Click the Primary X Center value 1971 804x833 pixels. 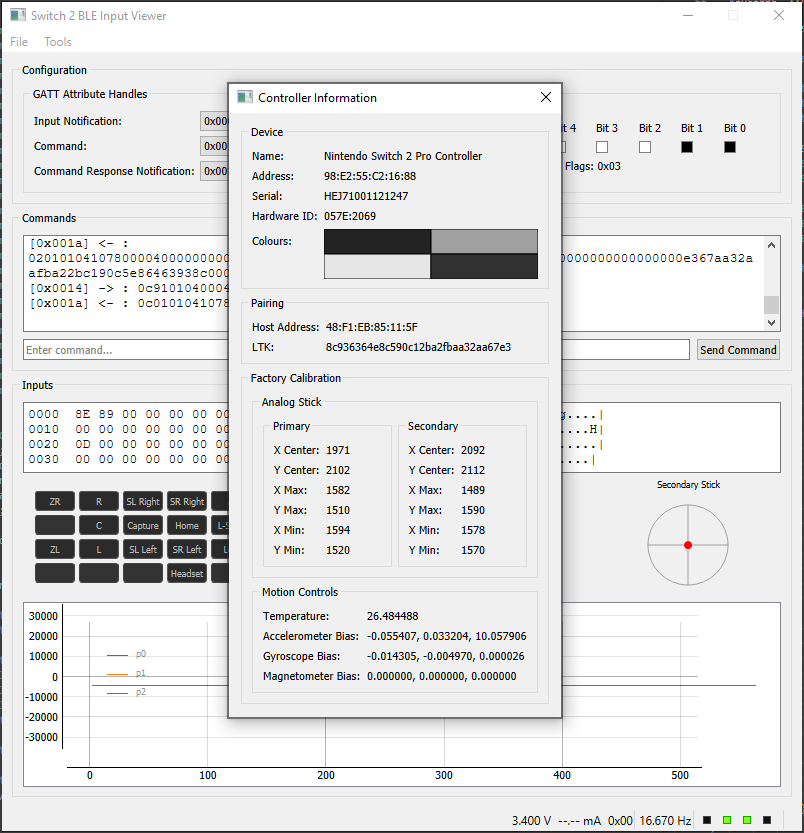338,450
